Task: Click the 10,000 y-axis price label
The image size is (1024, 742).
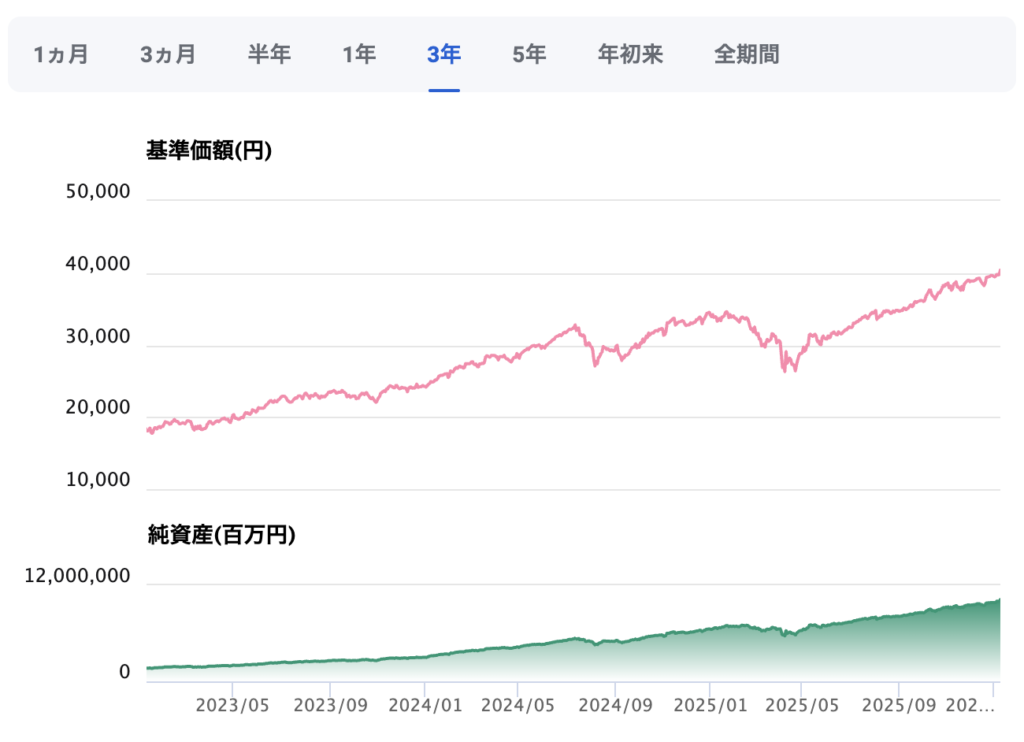Action: (97, 480)
